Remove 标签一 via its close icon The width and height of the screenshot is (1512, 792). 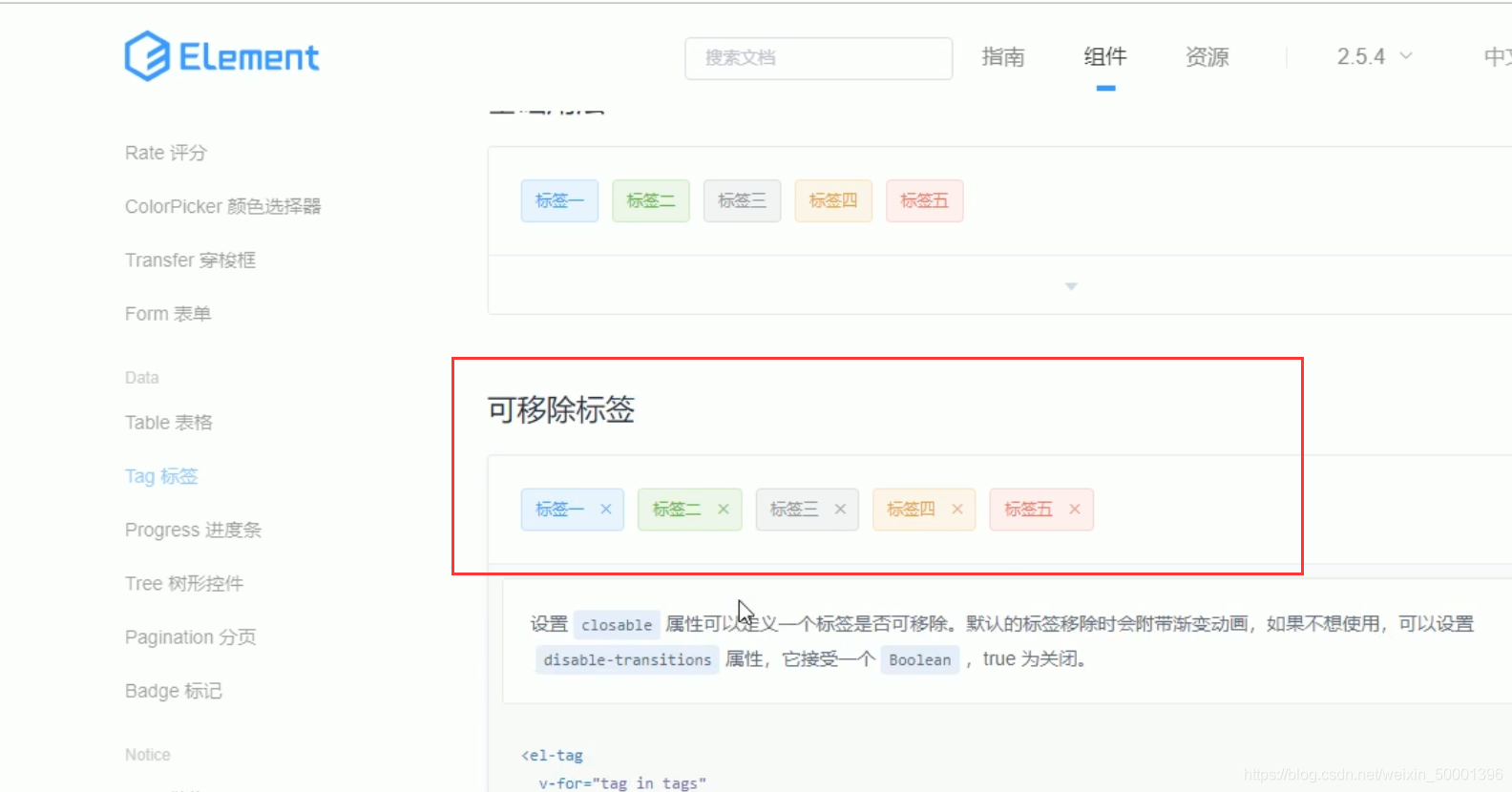(x=605, y=510)
